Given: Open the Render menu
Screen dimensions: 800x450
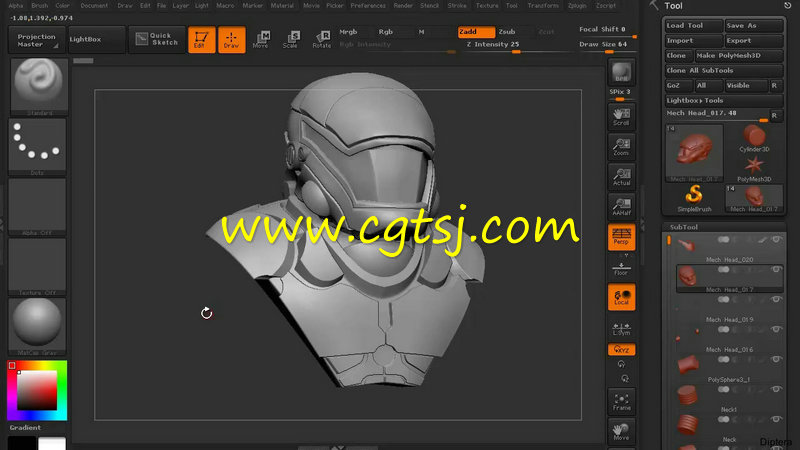Looking at the screenshot, I should [403, 6].
